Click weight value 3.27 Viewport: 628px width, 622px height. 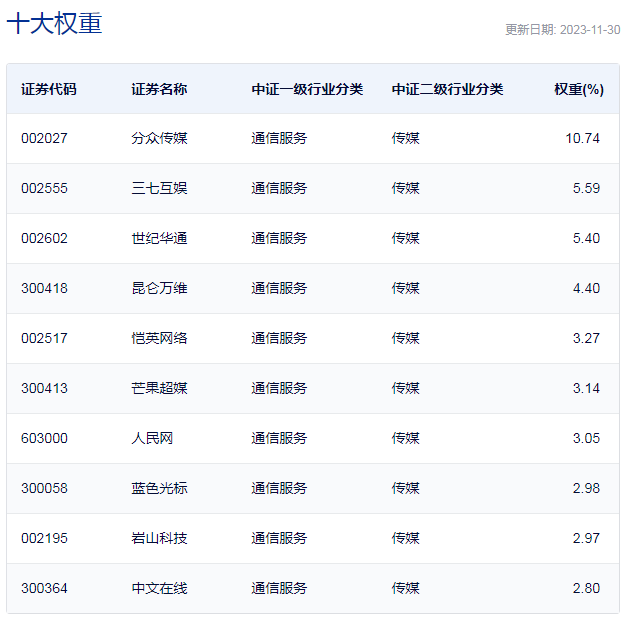(586, 338)
